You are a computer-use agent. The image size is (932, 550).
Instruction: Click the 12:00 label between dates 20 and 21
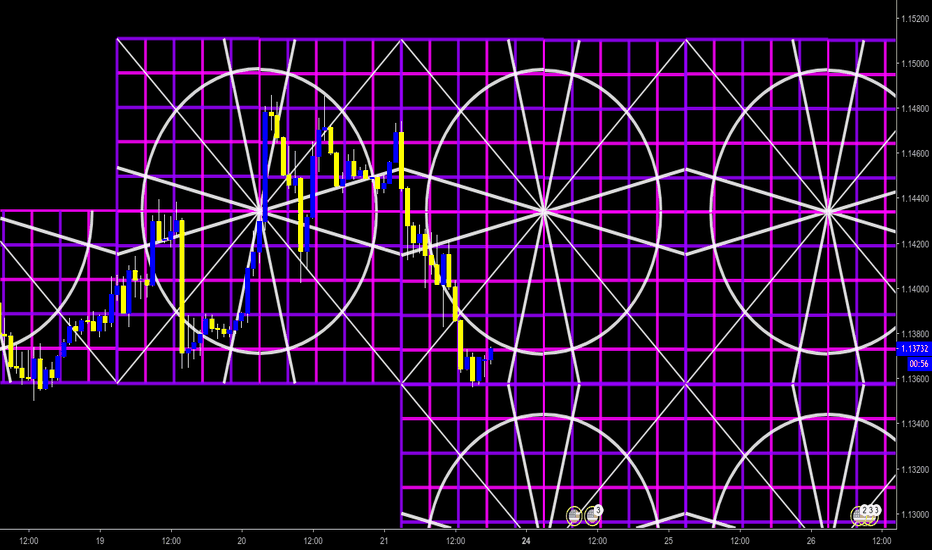point(313,540)
